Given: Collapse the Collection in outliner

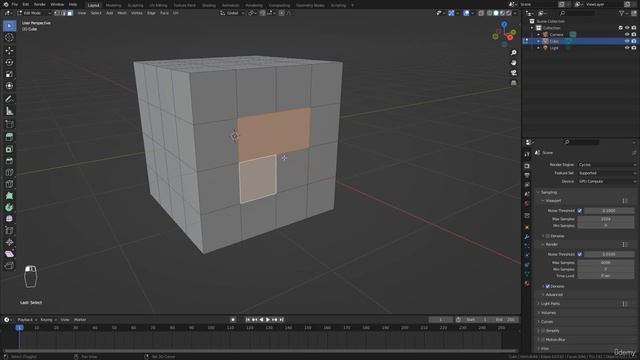Looking at the screenshot, I should (532, 28).
